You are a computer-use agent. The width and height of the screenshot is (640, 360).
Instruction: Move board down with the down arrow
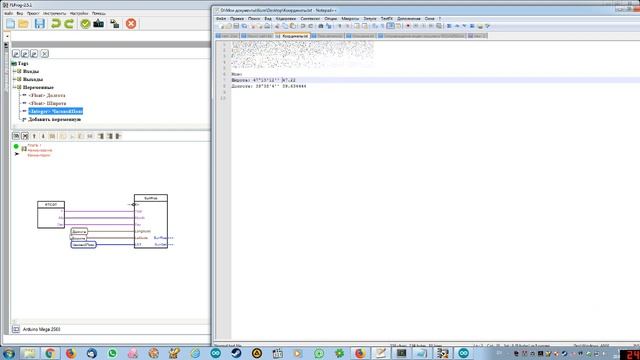43,136
